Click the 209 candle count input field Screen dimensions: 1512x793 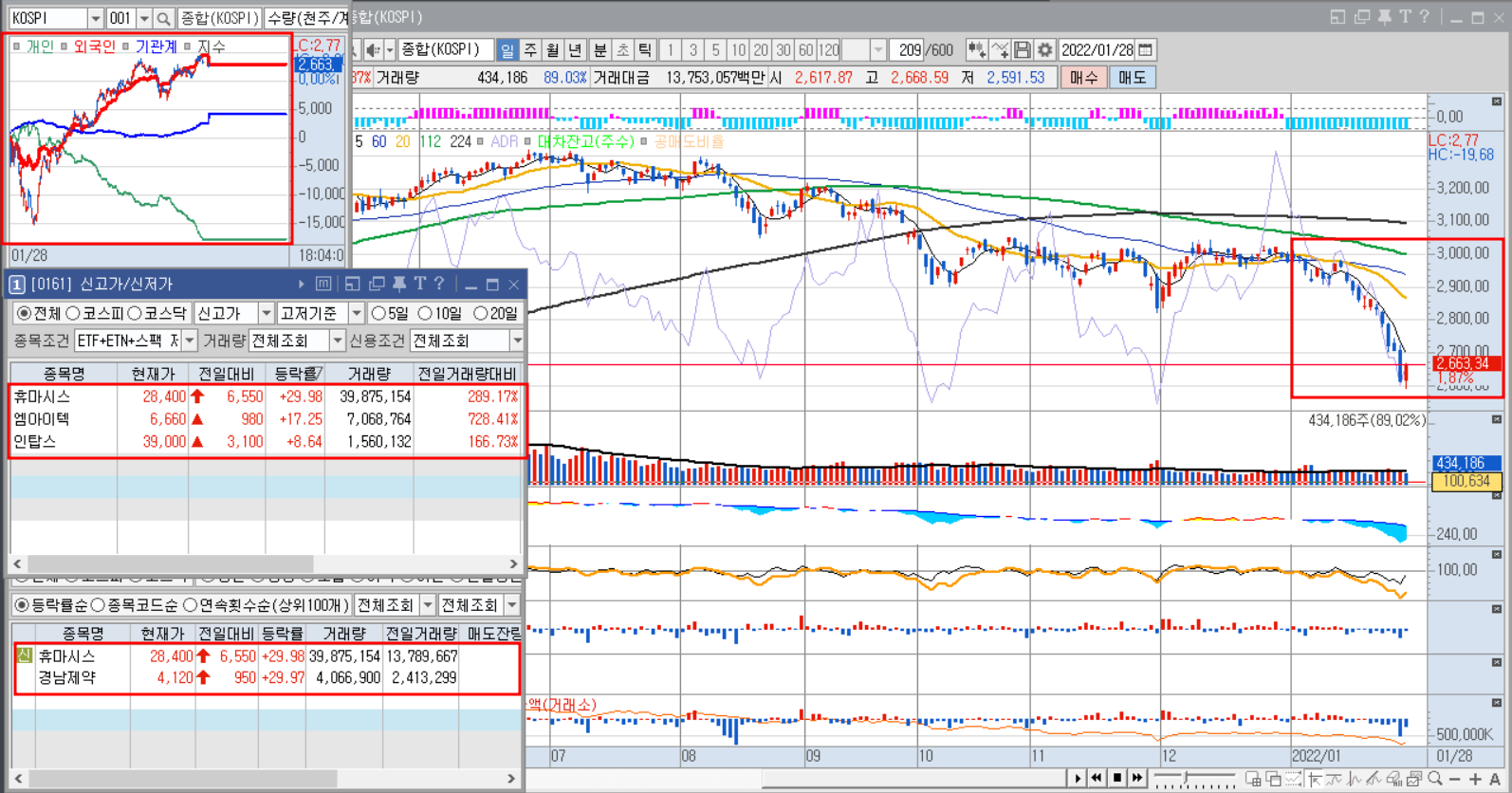tap(909, 50)
